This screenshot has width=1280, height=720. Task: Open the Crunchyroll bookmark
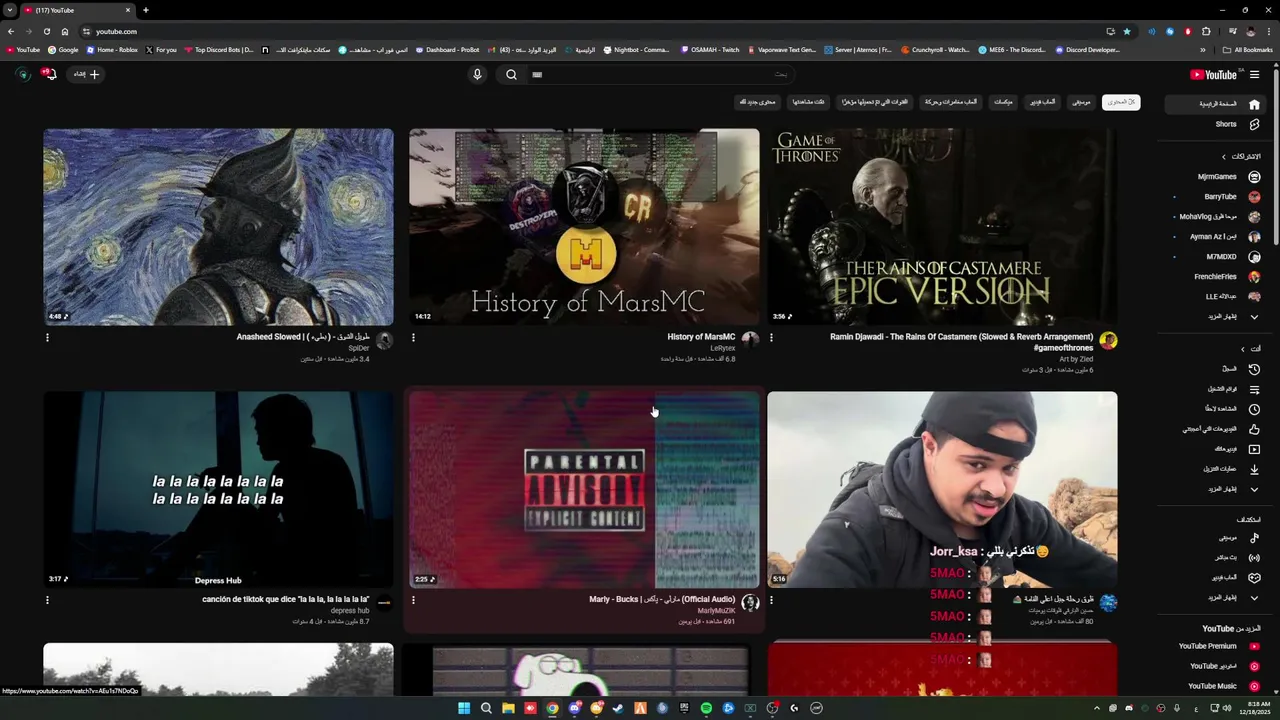(935, 50)
